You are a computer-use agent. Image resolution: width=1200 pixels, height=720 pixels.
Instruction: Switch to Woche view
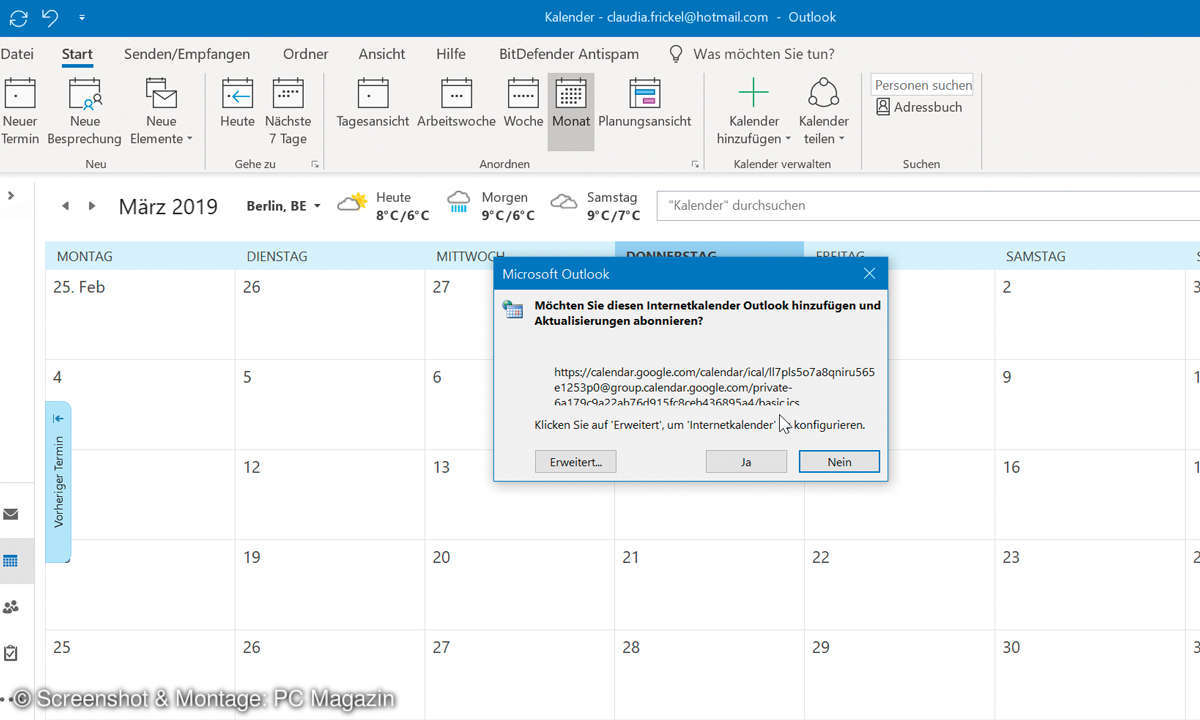523,103
